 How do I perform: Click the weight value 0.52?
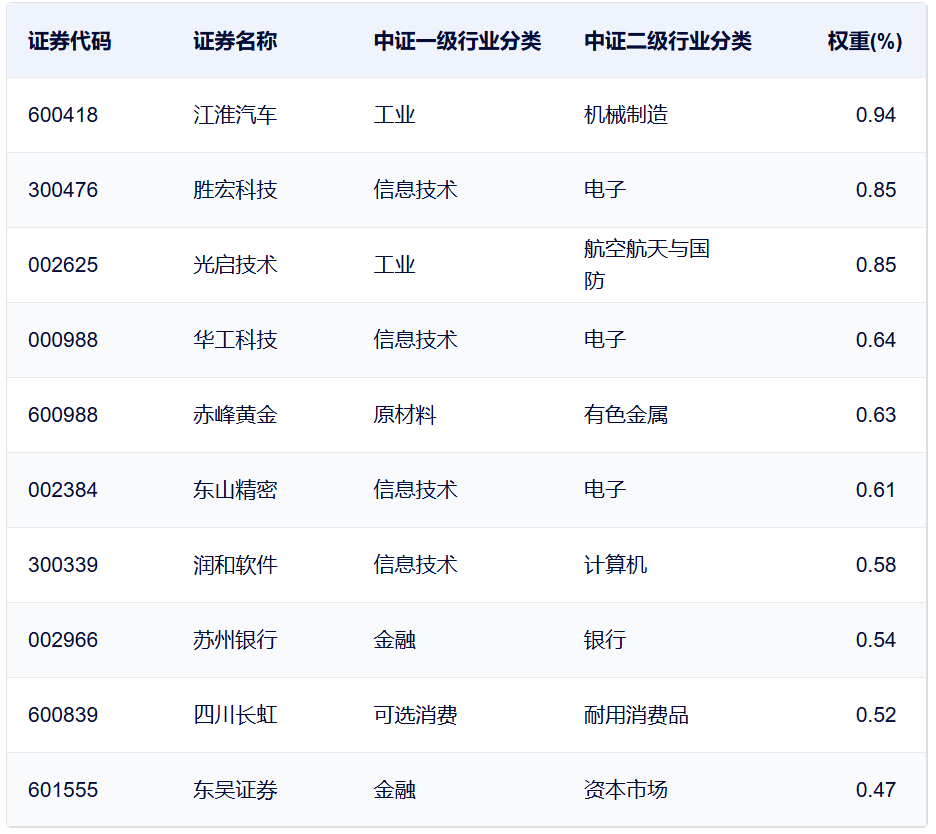tap(875, 715)
